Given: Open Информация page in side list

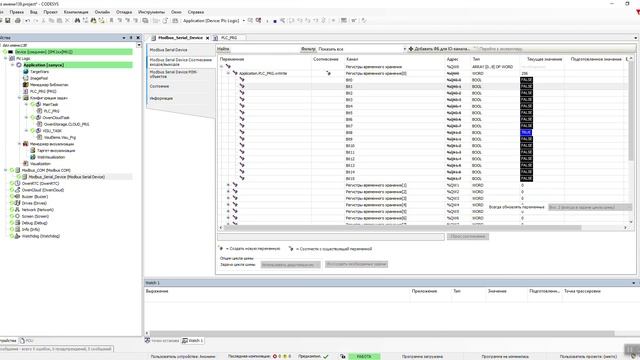Looking at the screenshot, I should tap(161, 98).
